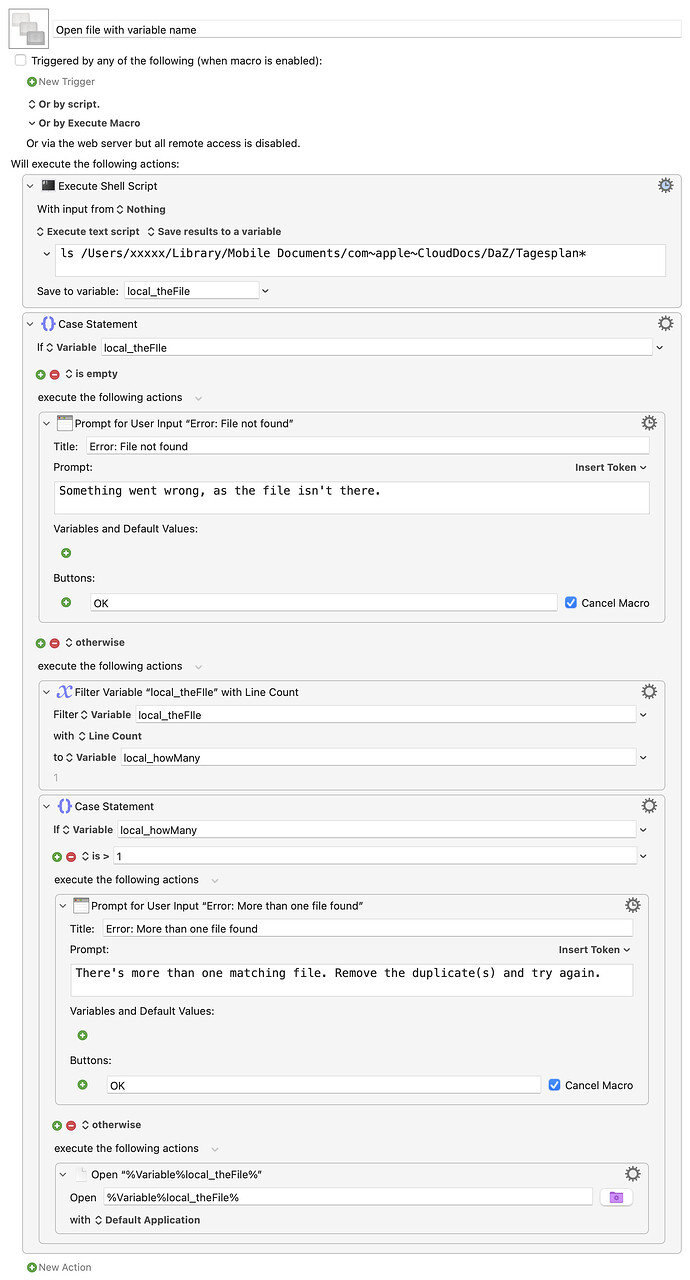The height and width of the screenshot is (1280, 690).
Task: Open the 'Save results to a variable' popup
Action: click(x=214, y=232)
